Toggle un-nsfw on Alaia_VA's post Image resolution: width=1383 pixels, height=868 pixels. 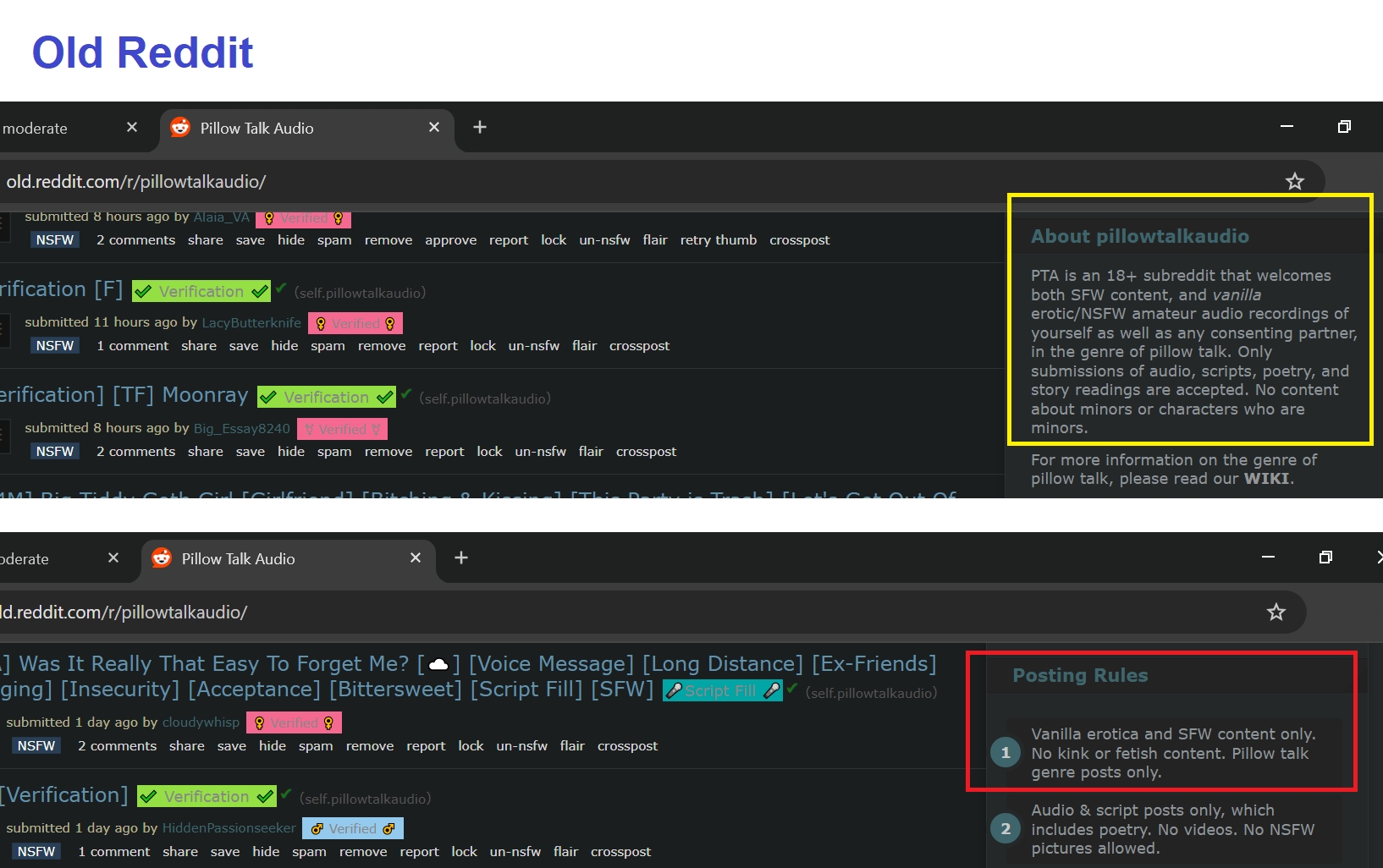(604, 240)
